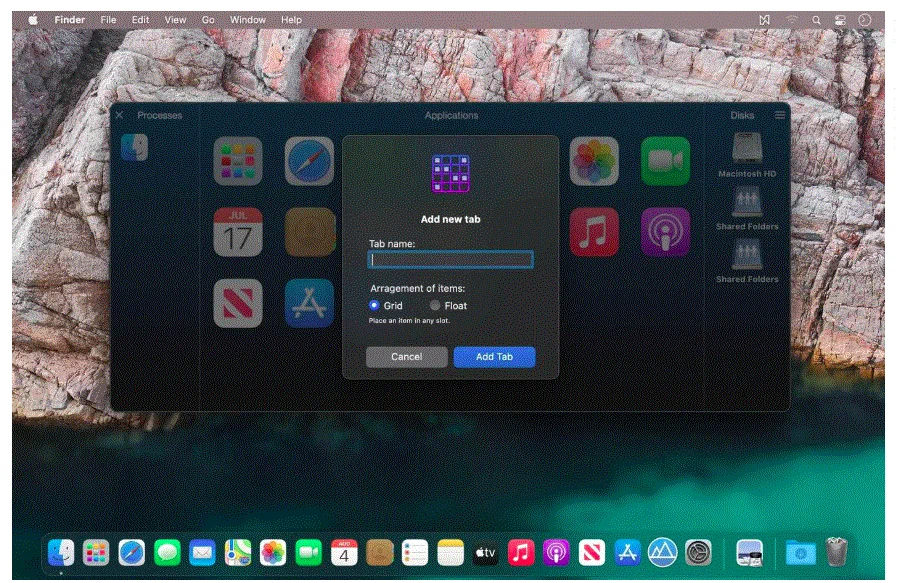The height and width of the screenshot is (583, 899).
Task: Launch Messages from the Dock
Action: [167, 553]
